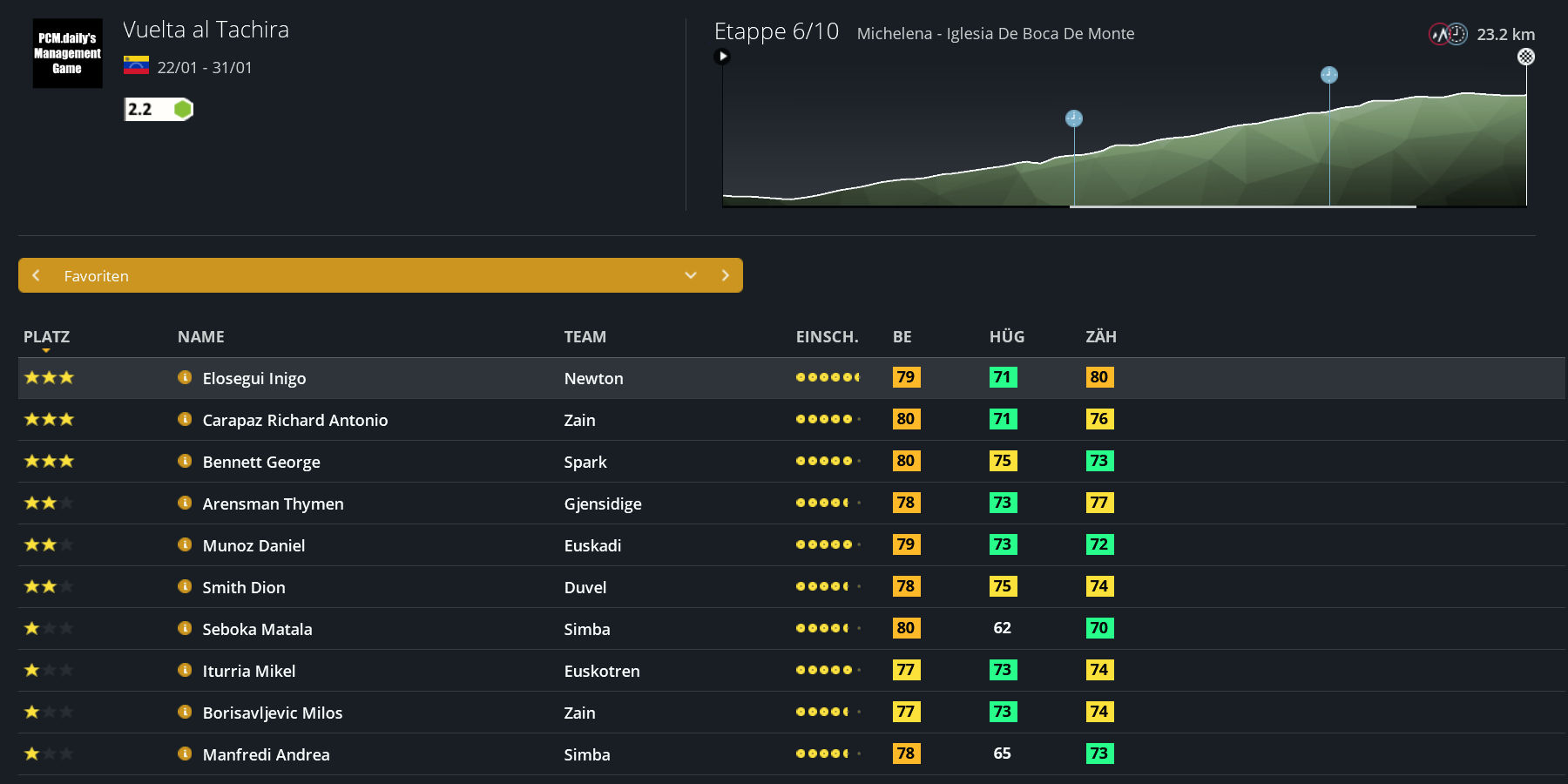Viewport: 1568px width, 784px height.
Task: Sort by the BE column header
Action: tap(902, 337)
